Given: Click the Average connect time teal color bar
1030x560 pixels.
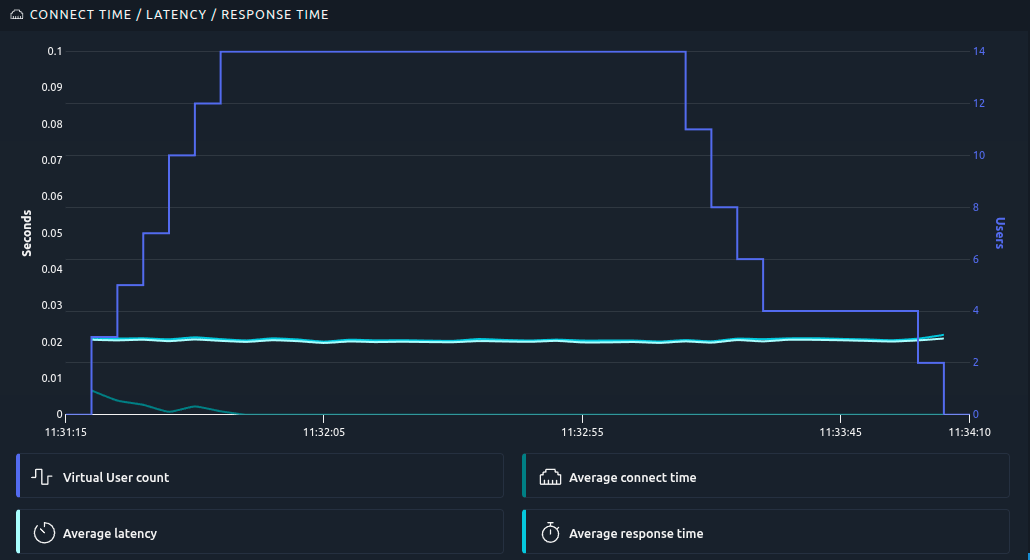Looking at the screenshot, I should [524, 475].
